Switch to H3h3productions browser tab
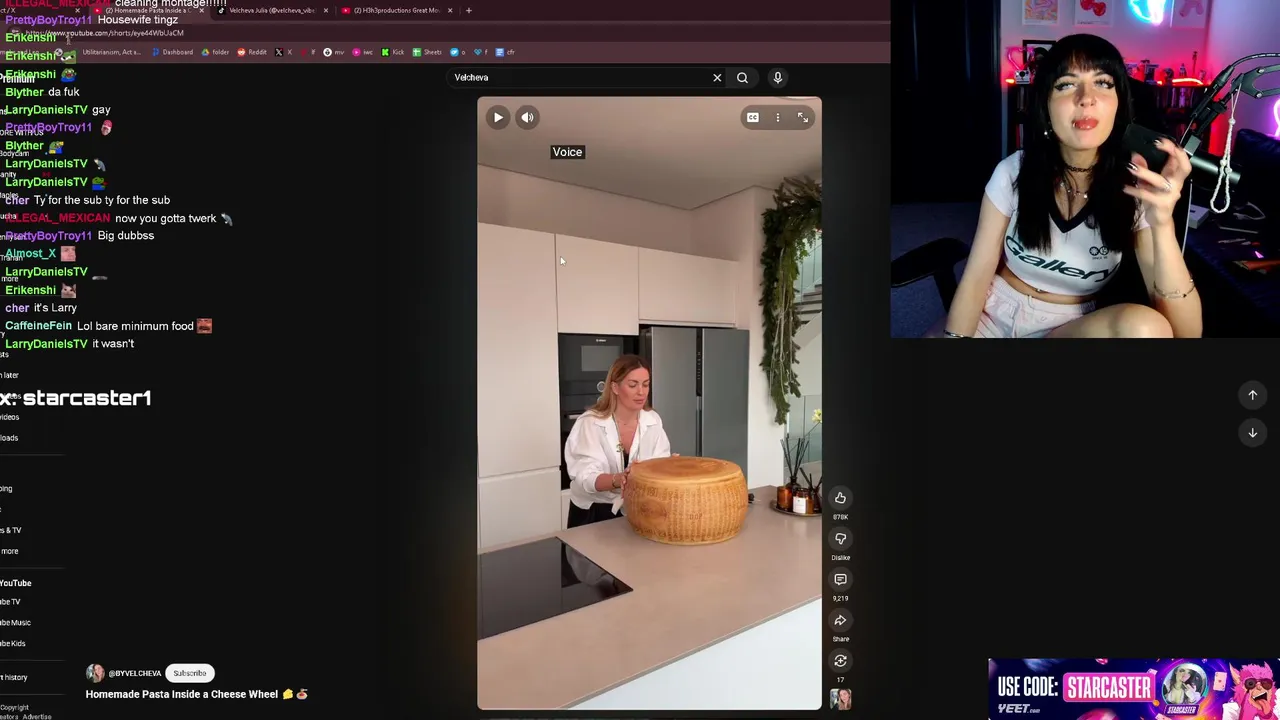The width and height of the screenshot is (1280, 720). [395, 10]
